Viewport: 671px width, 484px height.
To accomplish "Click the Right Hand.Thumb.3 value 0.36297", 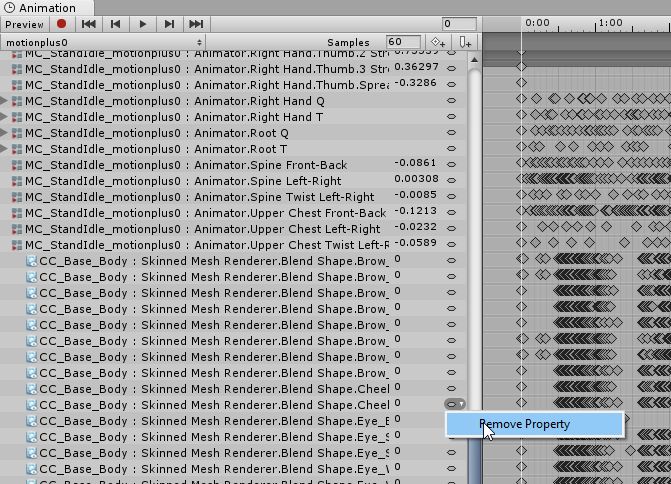I will point(416,67).
